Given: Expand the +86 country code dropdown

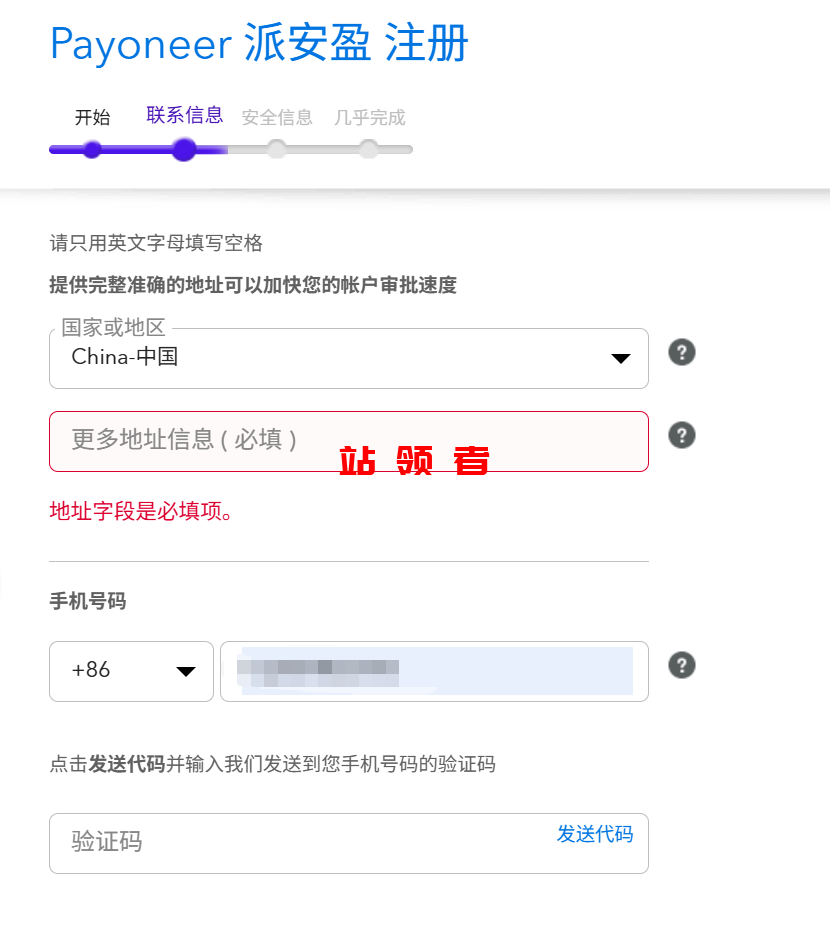Looking at the screenshot, I should (x=131, y=671).
